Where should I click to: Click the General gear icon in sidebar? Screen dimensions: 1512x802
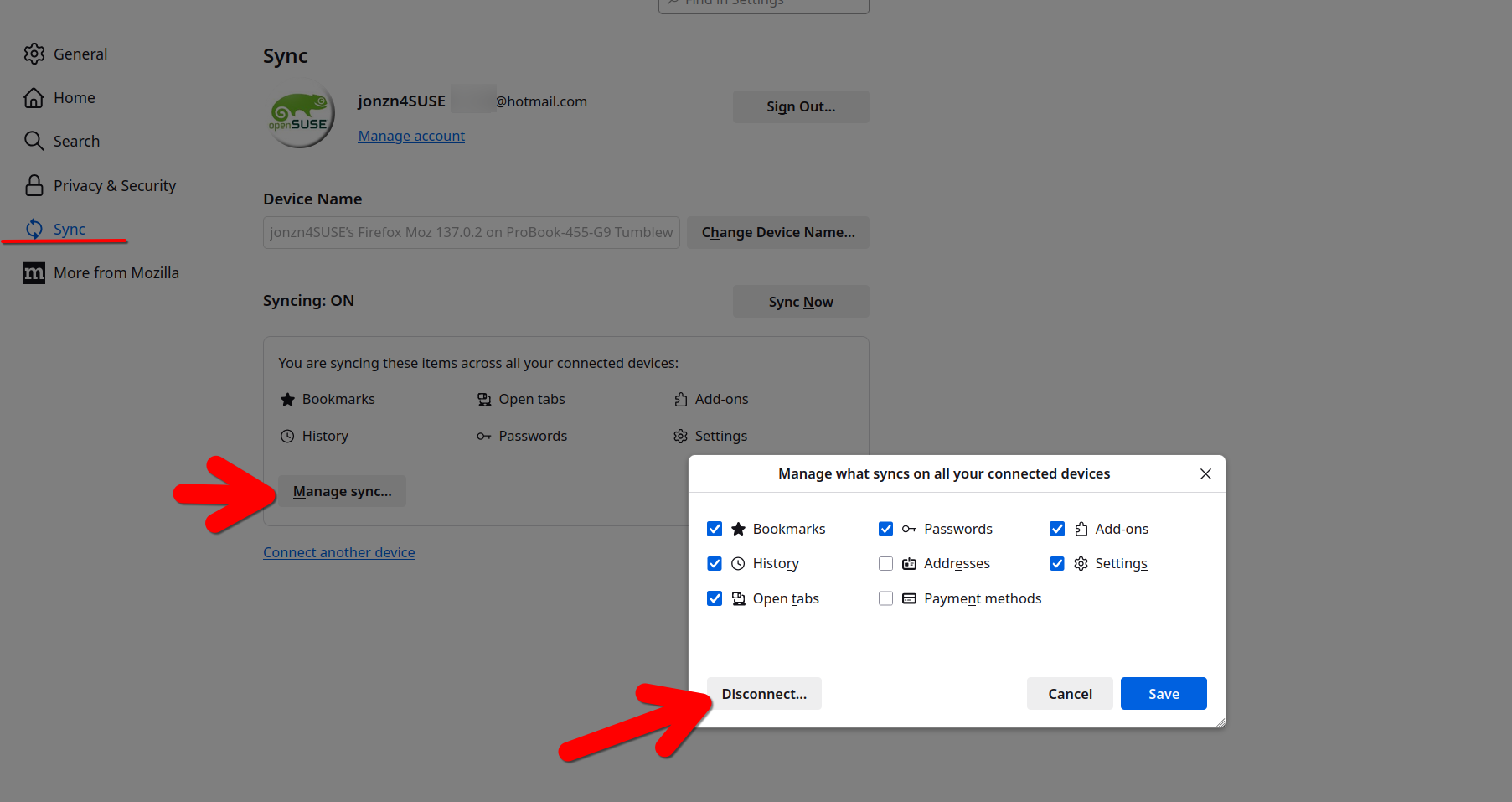point(34,54)
